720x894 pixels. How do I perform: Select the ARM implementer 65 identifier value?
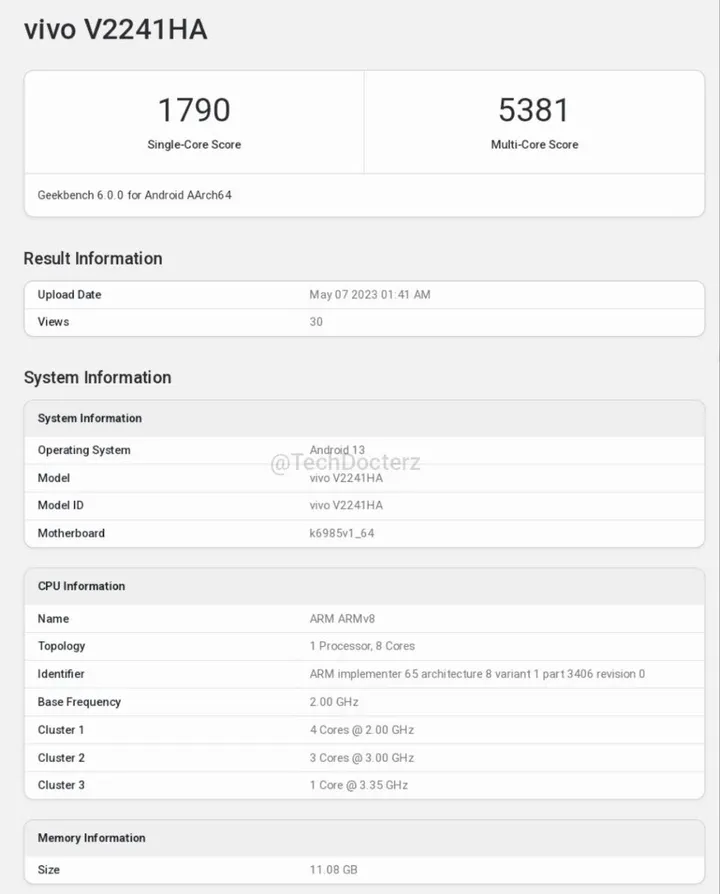477,674
